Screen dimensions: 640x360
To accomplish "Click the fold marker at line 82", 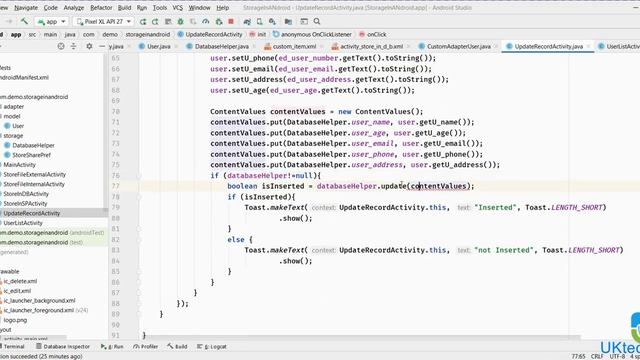I will point(139,240).
